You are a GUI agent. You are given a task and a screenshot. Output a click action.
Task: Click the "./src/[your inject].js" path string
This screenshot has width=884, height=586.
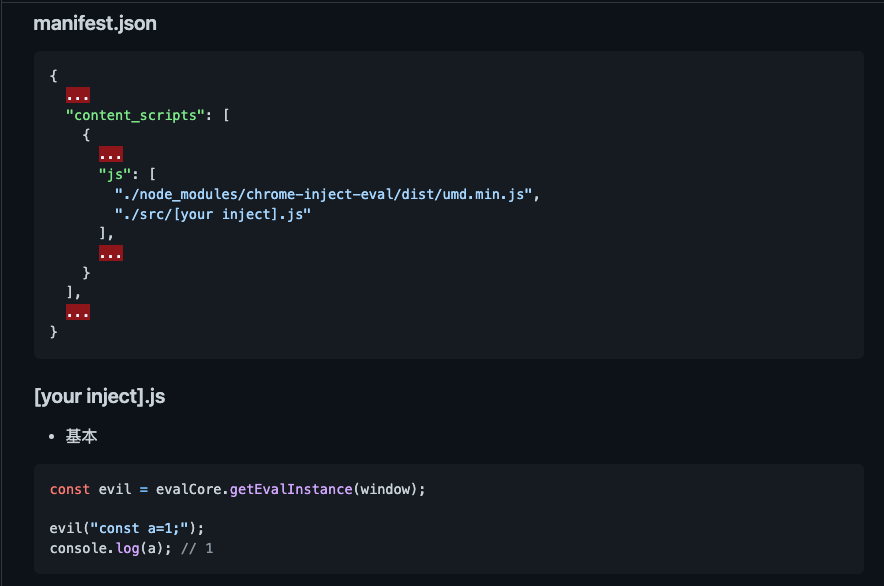coord(213,214)
